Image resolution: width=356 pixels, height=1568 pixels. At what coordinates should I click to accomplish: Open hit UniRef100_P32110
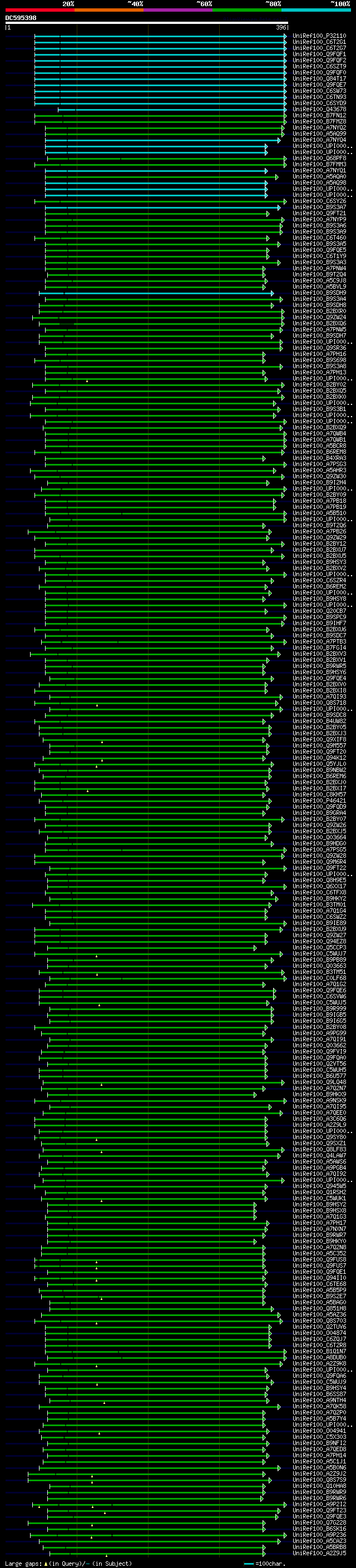(x=319, y=36)
